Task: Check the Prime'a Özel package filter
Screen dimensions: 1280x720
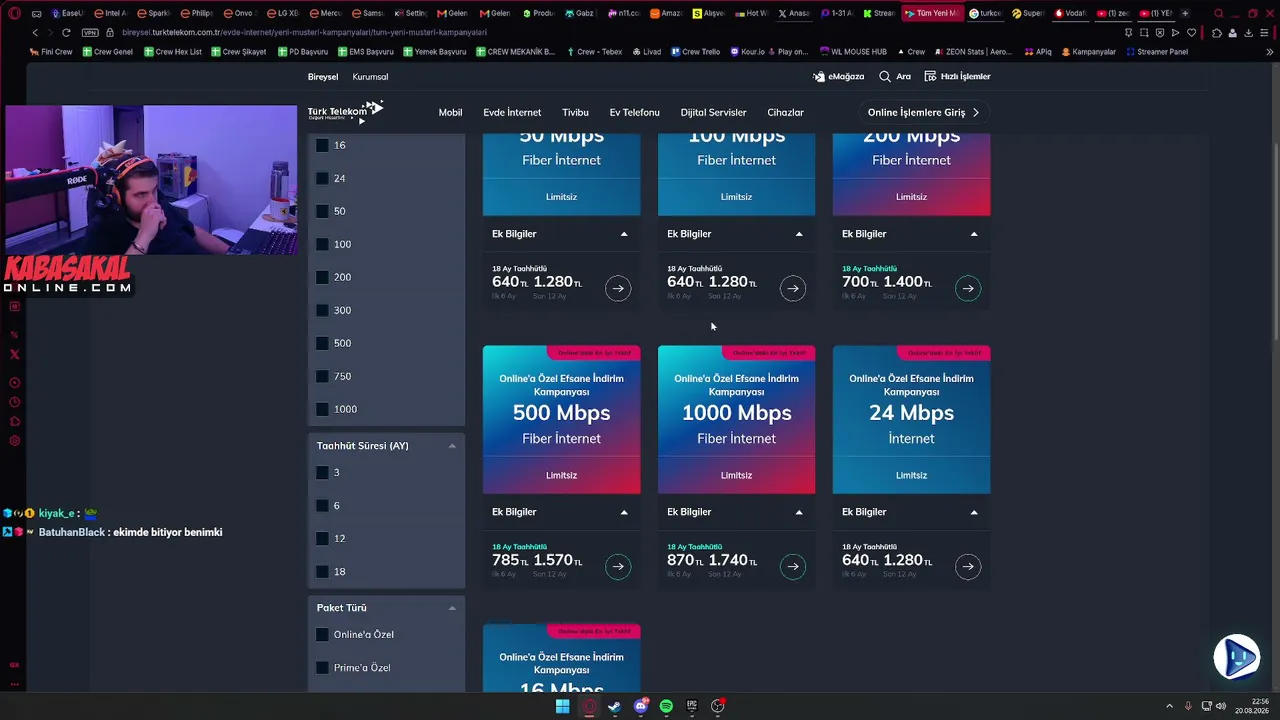Action: pos(322,667)
